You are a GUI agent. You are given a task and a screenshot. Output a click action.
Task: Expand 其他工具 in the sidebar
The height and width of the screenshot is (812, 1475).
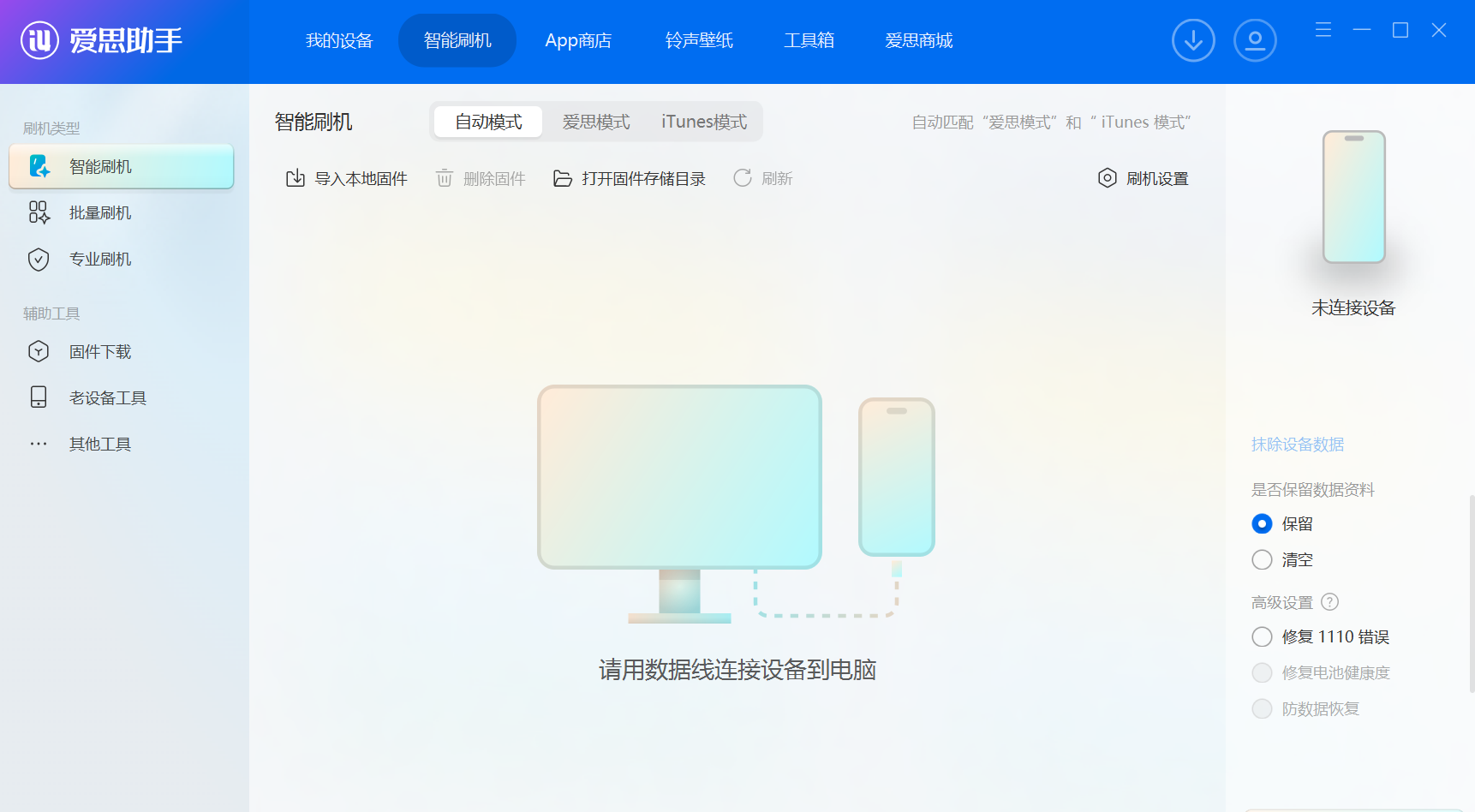pos(100,445)
